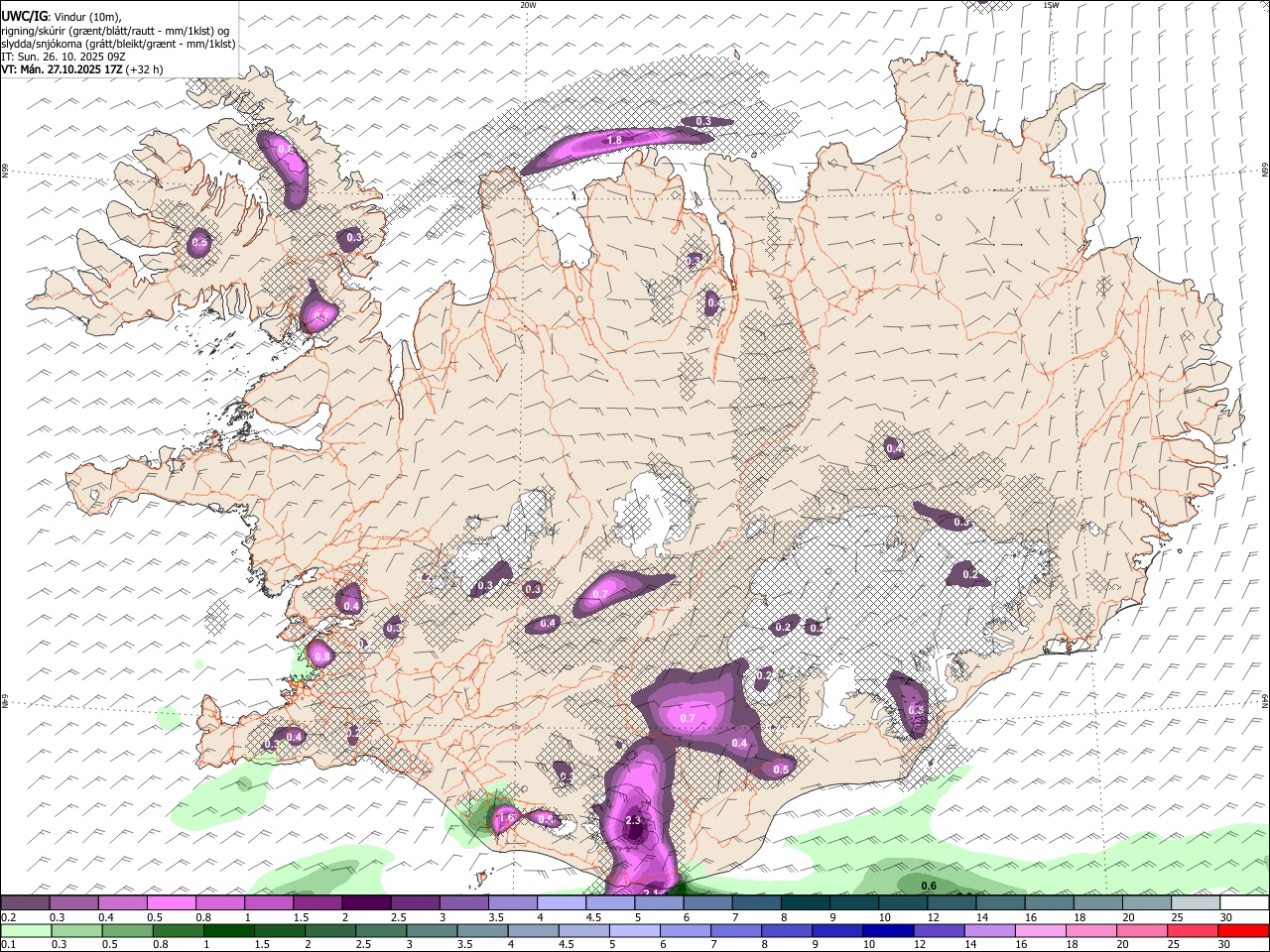Pick the light periwinkle sleet/snow swatch from 4 to 4.5

coord(561,902)
